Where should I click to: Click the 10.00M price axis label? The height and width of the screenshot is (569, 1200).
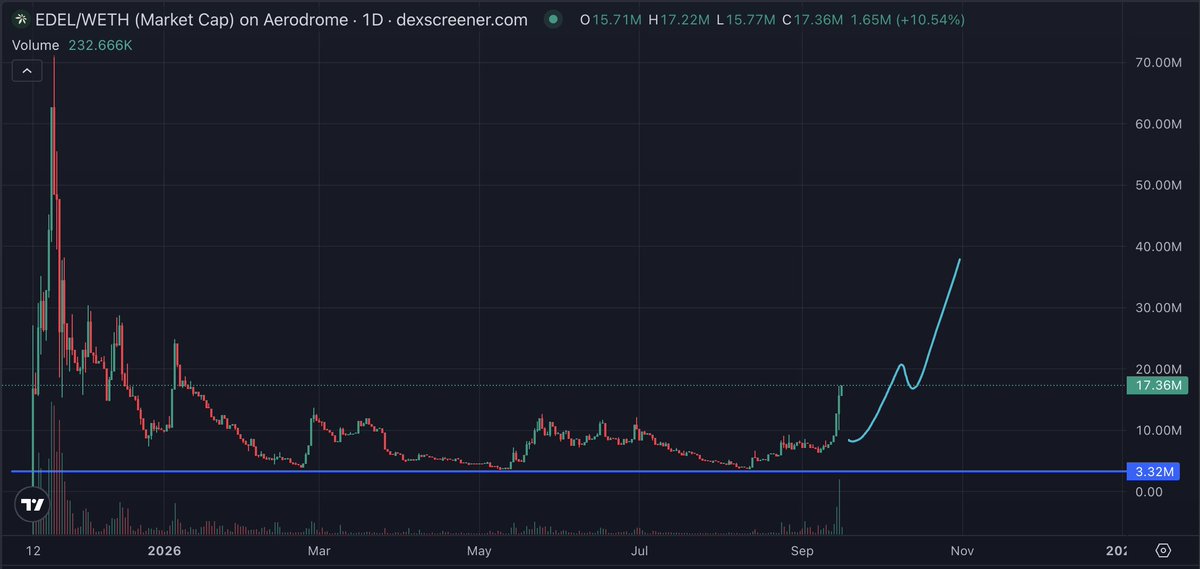(x=1160, y=430)
